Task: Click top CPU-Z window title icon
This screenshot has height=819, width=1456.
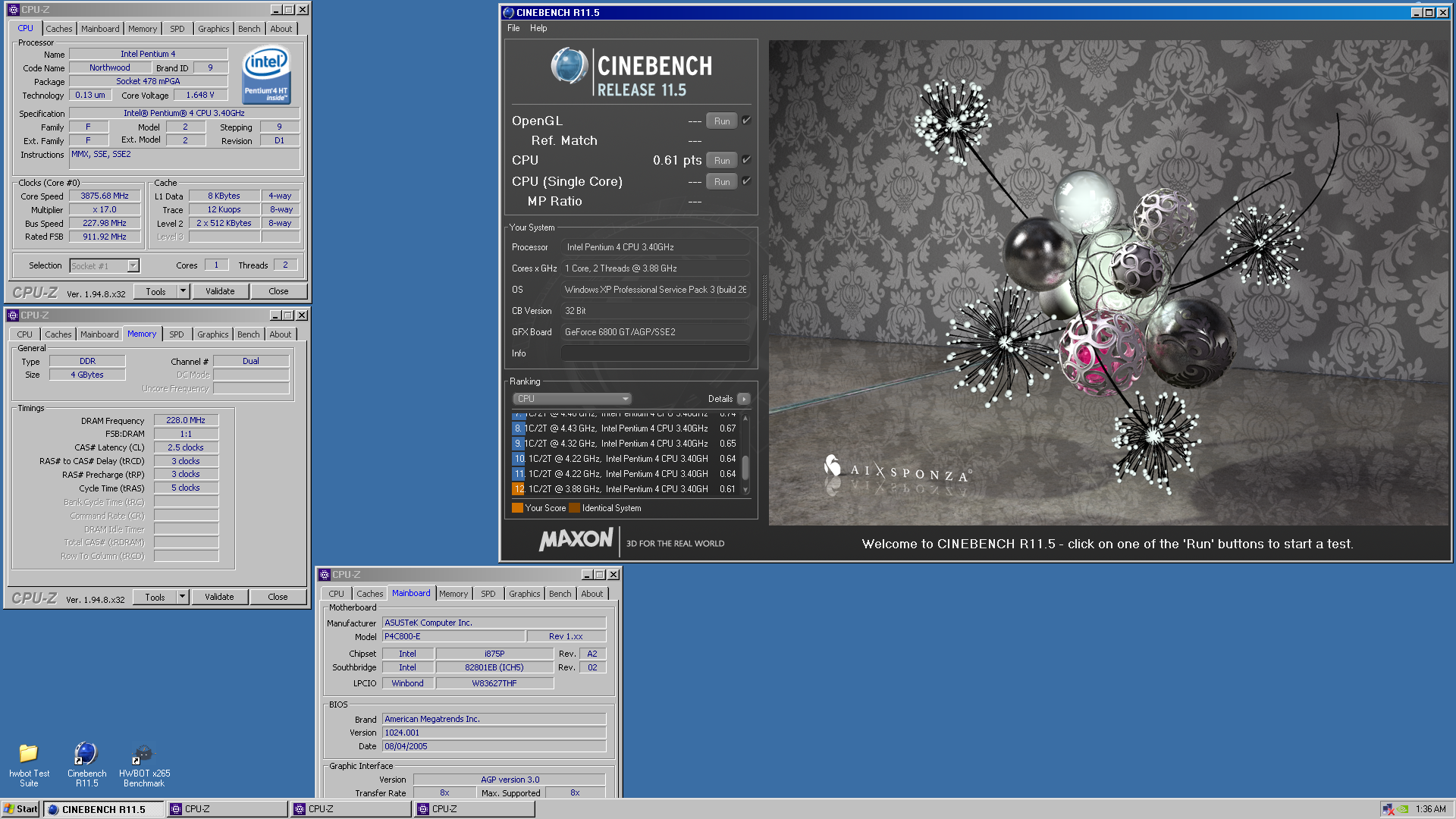Action: point(13,10)
